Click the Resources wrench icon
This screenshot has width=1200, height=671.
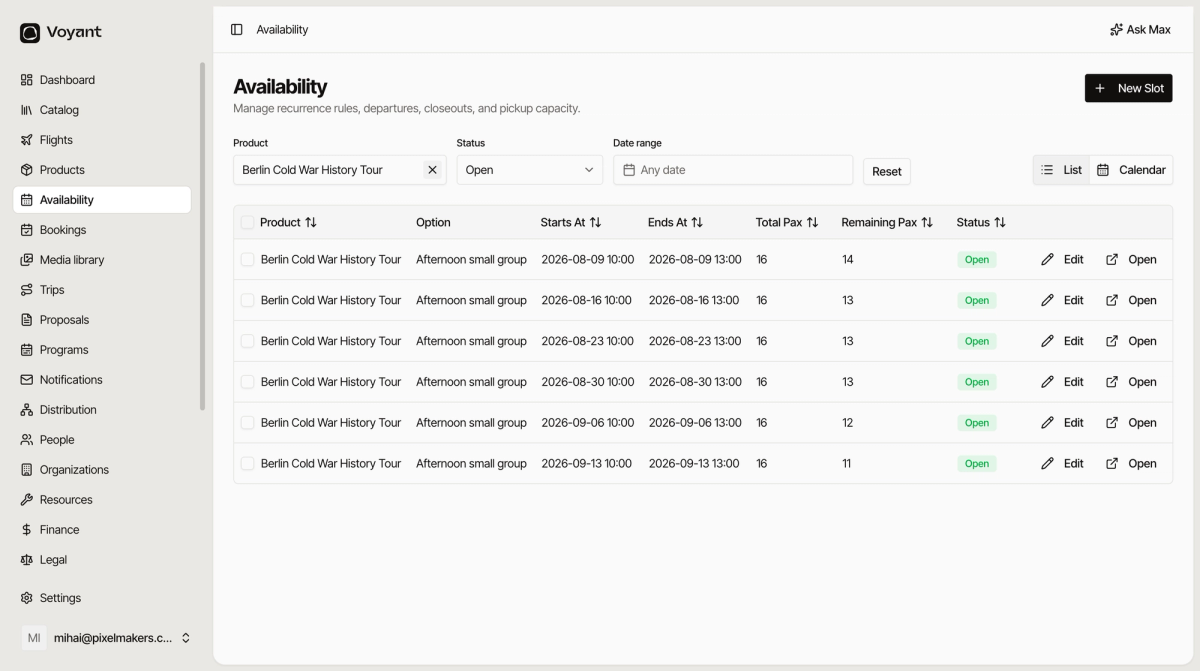coord(27,500)
